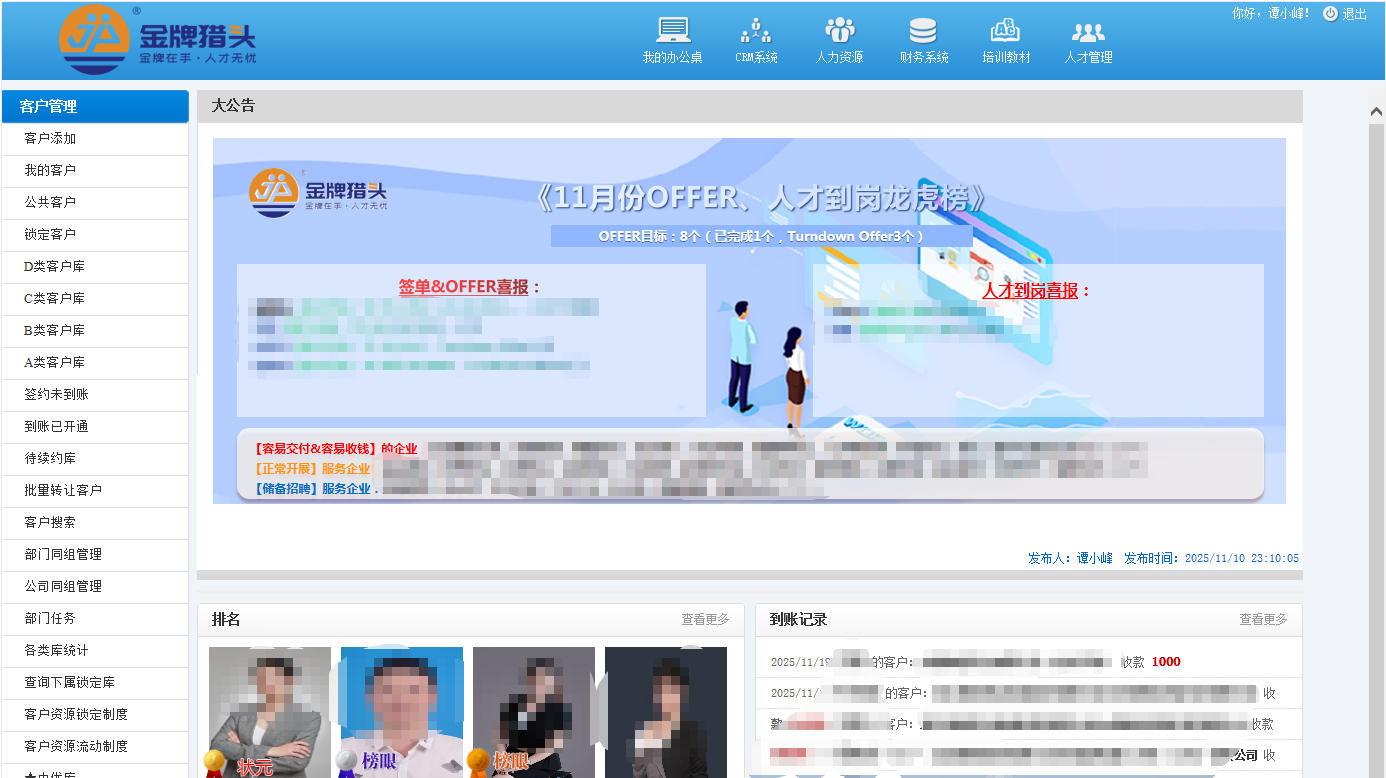Open 财务系统 coin stack icon
1386x778 pixels.
point(923,31)
